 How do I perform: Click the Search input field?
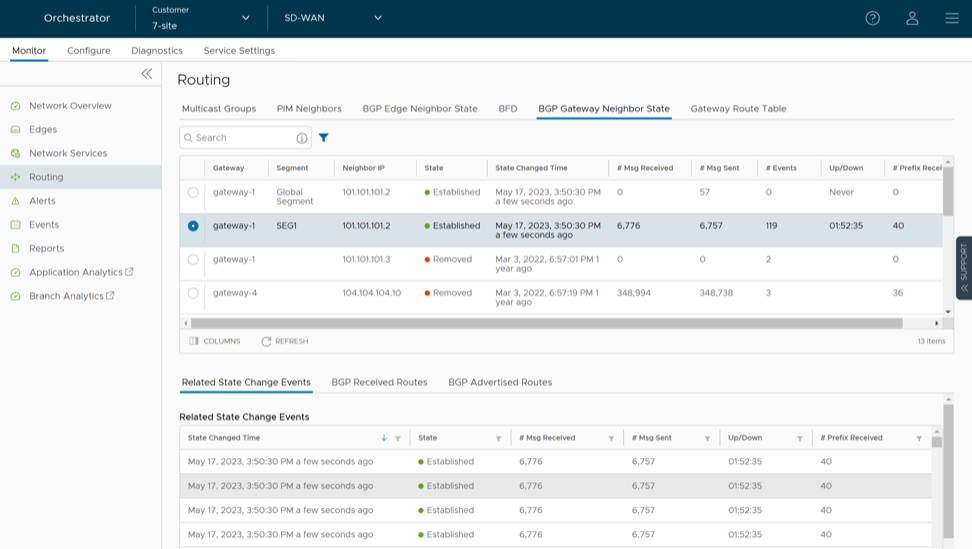(x=240, y=138)
